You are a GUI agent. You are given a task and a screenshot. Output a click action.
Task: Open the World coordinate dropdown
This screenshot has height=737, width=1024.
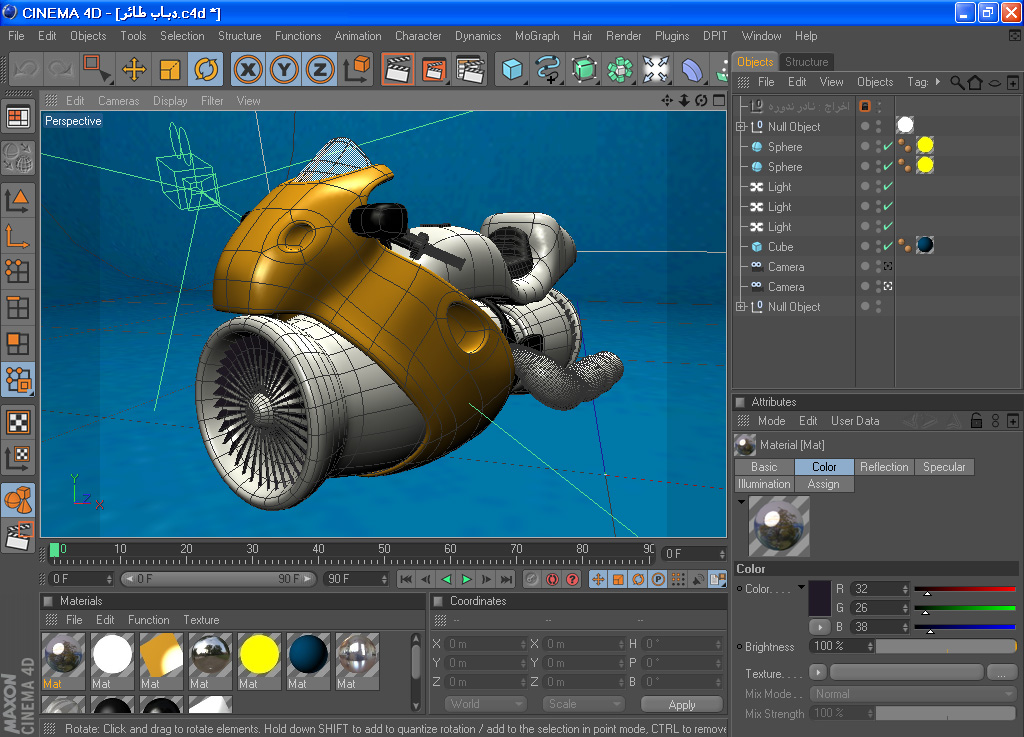tap(486, 704)
